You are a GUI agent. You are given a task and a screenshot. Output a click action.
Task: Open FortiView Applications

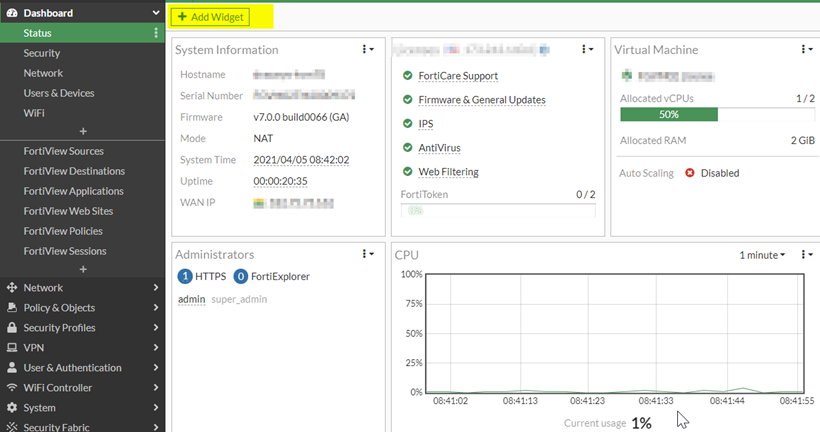click(x=73, y=191)
